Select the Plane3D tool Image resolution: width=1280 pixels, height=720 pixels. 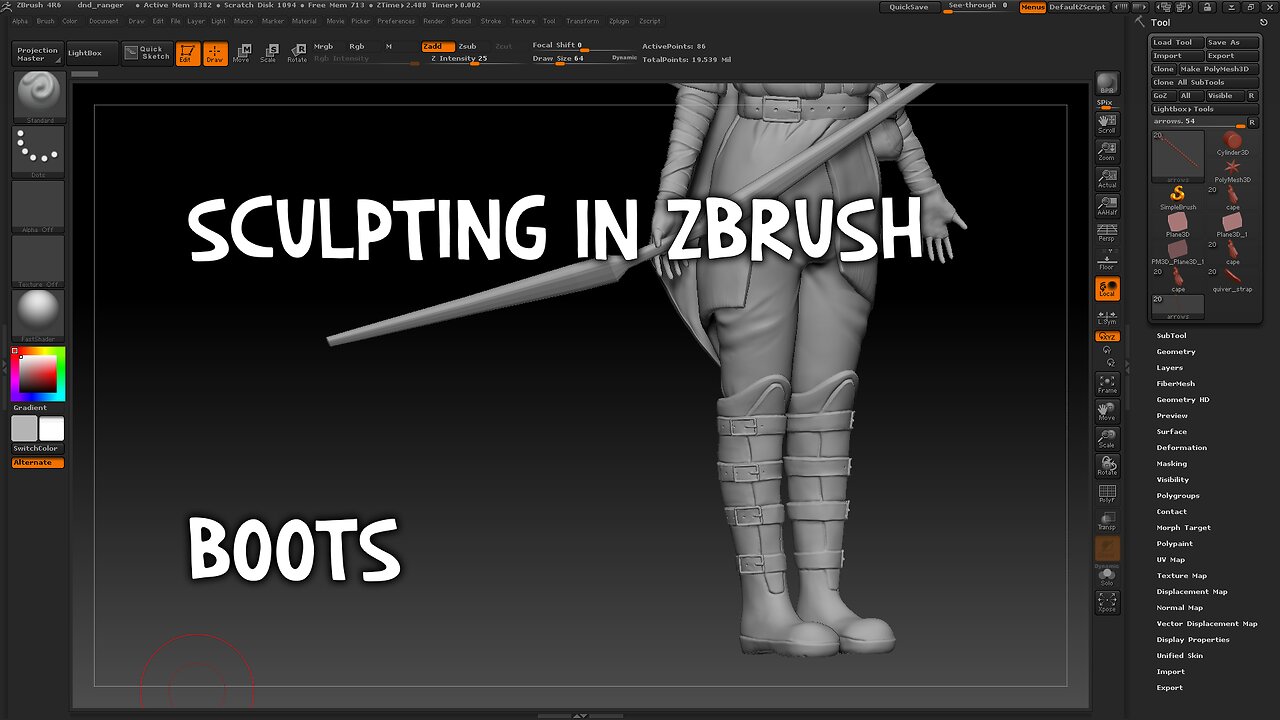[1178, 224]
